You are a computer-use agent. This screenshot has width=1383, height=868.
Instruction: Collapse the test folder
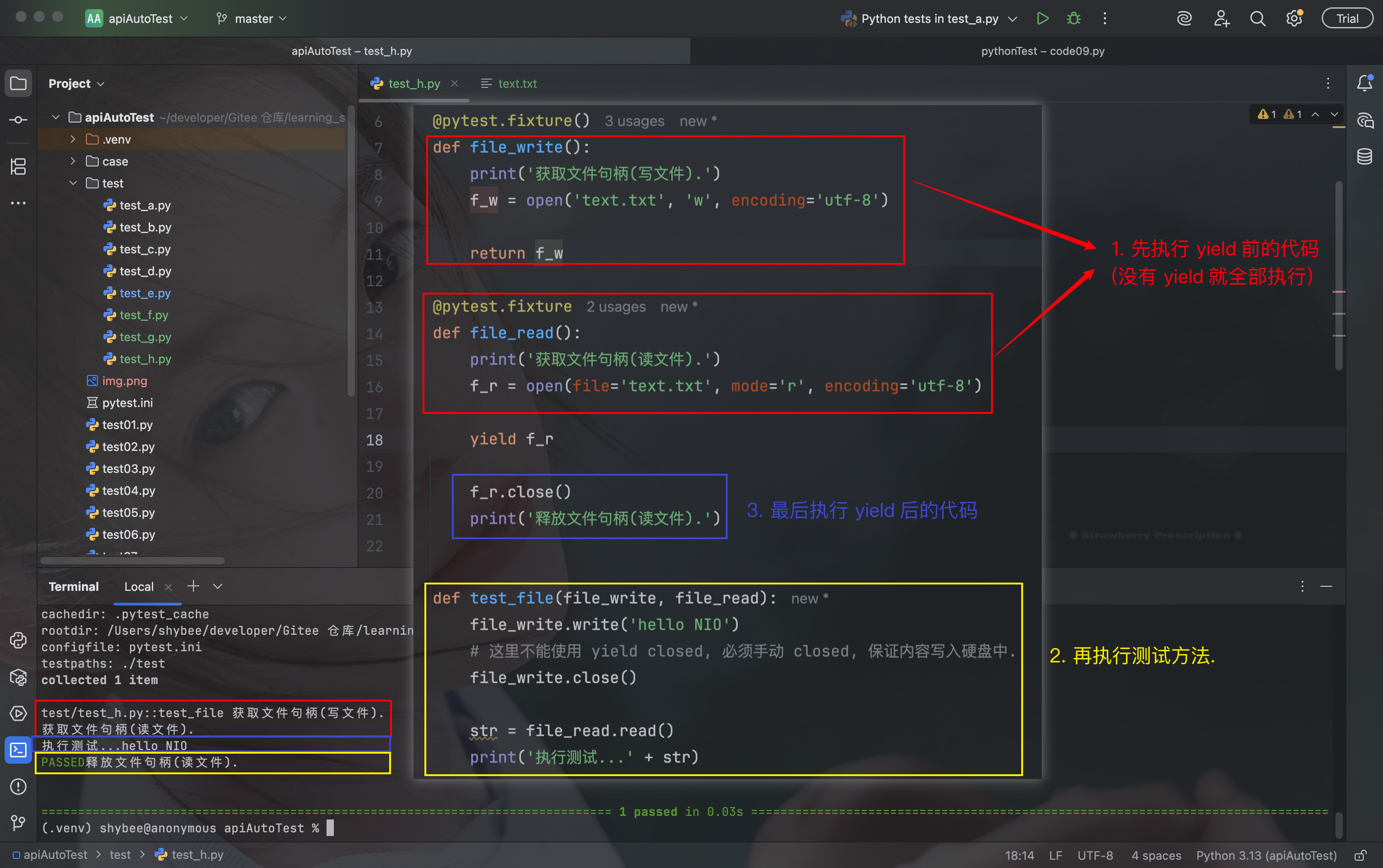tap(73, 183)
